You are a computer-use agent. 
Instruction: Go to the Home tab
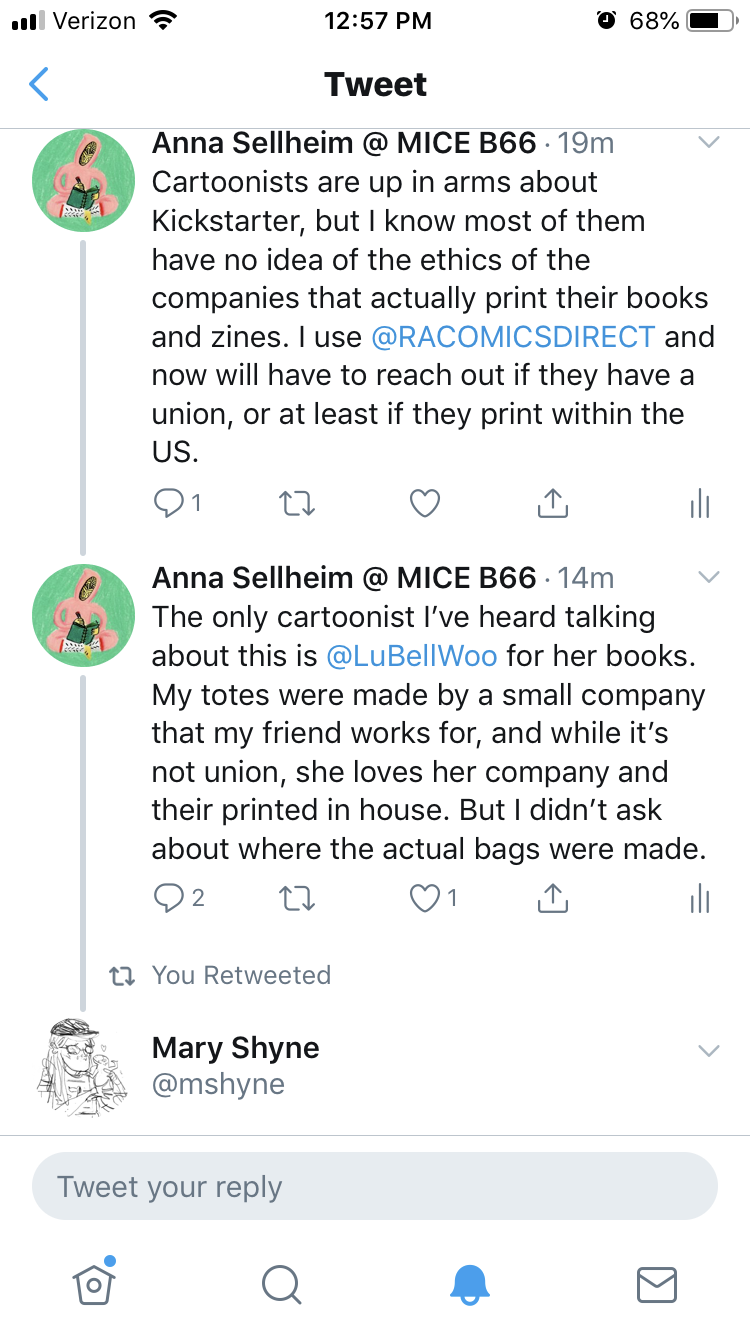[94, 1284]
